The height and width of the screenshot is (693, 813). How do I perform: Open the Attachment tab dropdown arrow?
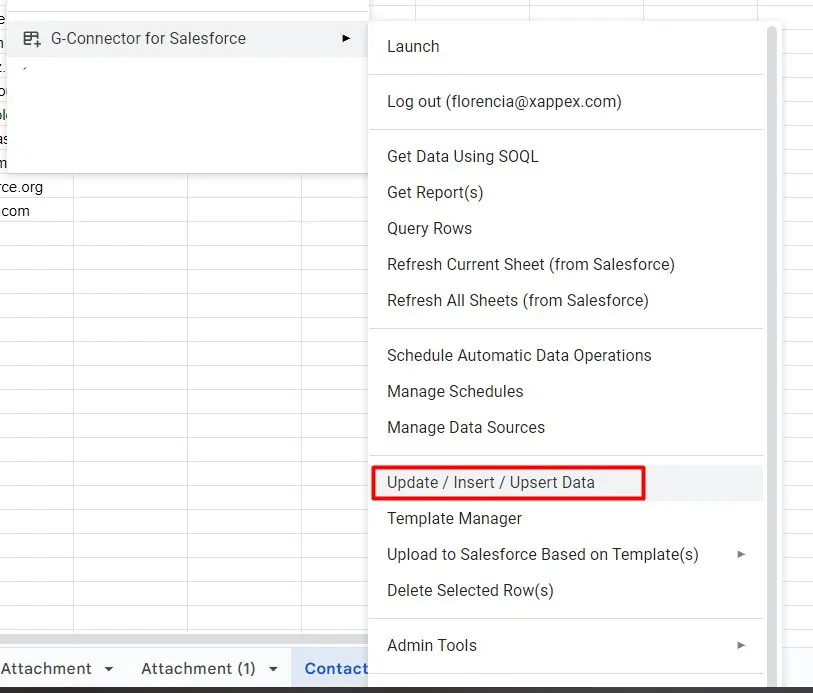click(x=109, y=669)
